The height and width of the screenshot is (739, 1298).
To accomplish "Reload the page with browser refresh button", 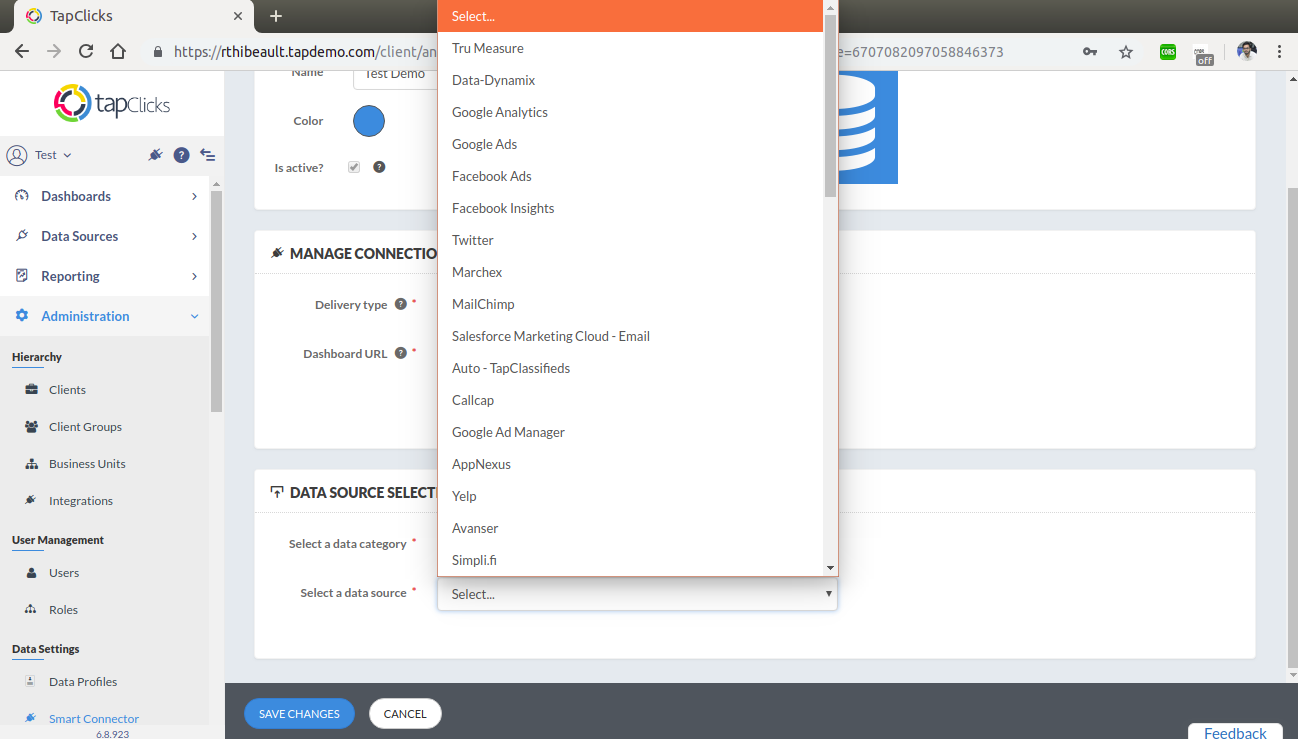I will point(86,52).
